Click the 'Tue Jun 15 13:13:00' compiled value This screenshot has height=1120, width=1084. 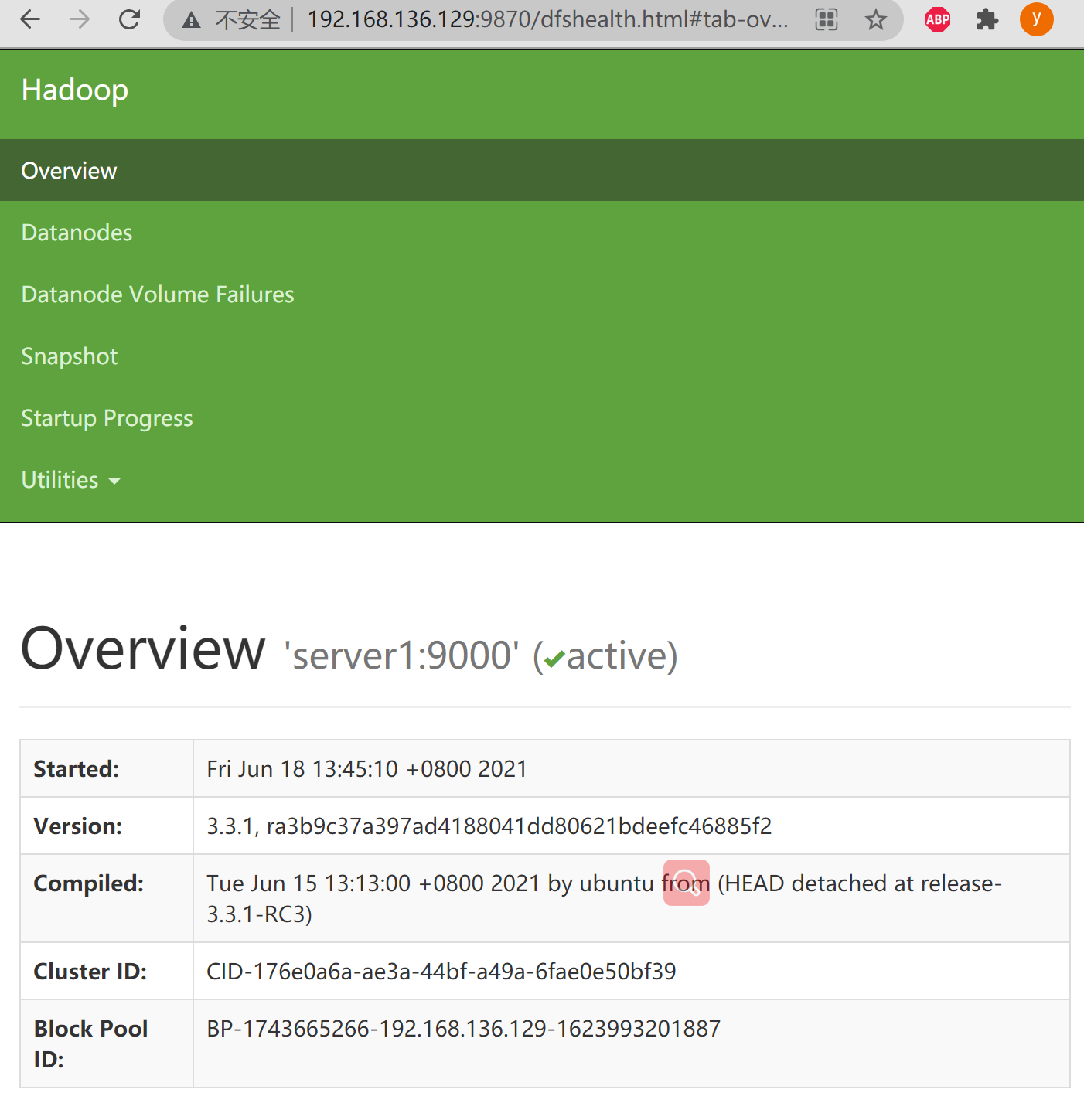point(604,899)
